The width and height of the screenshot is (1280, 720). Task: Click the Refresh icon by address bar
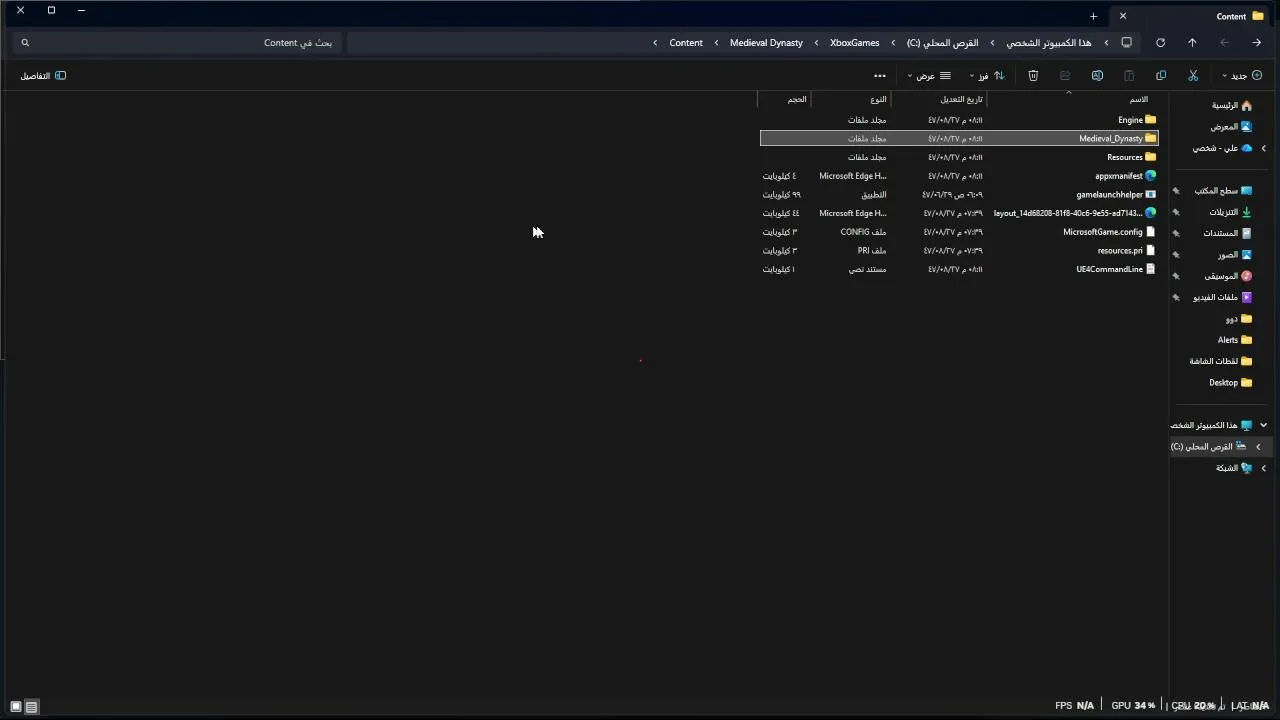(x=1160, y=43)
